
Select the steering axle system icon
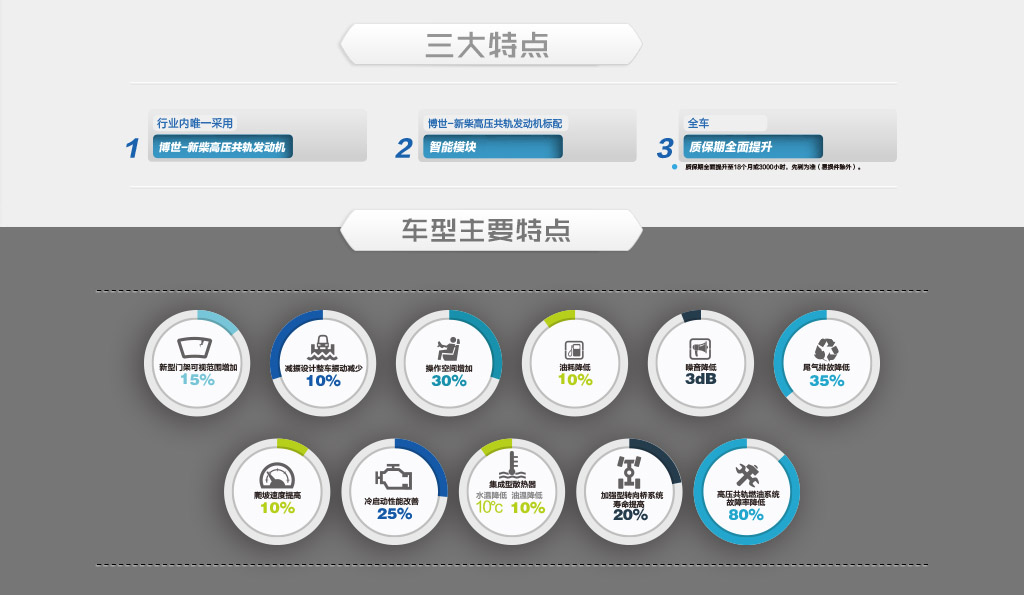click(x=629, y=471)
